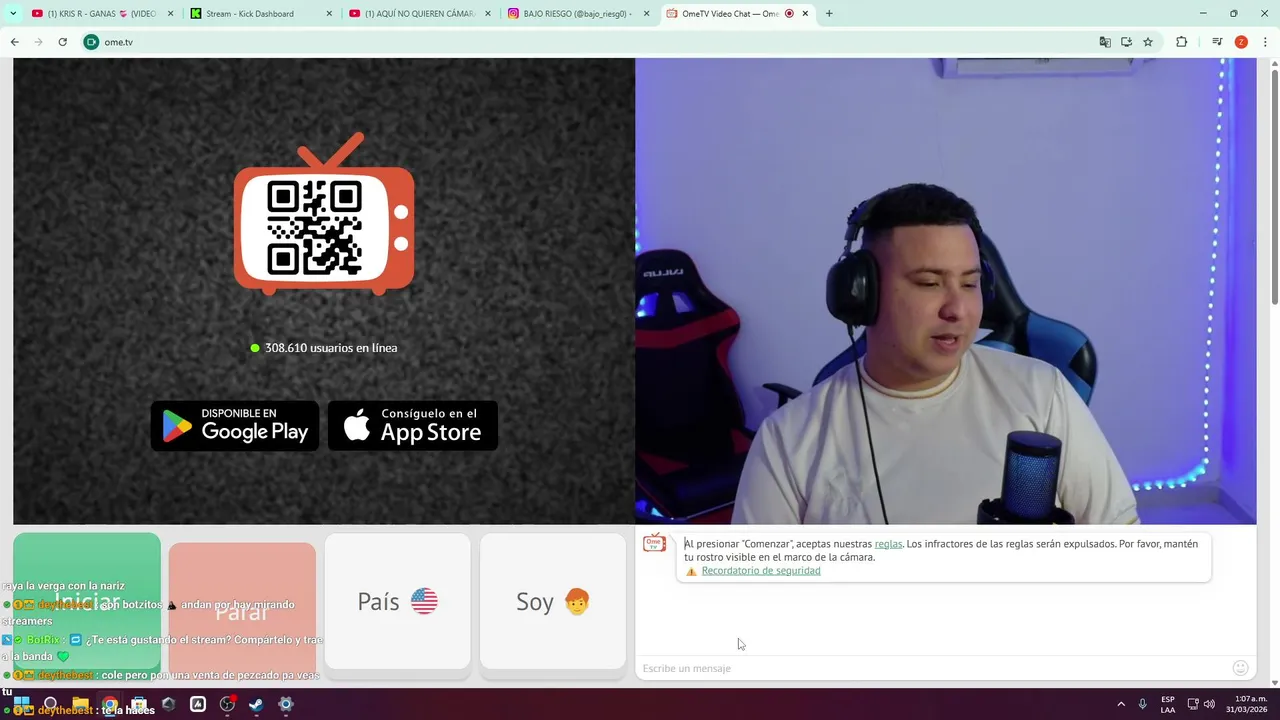Click the microphone icon in system tray
This screenshot has width=1280, height=720.
(x=1143, y=704)
